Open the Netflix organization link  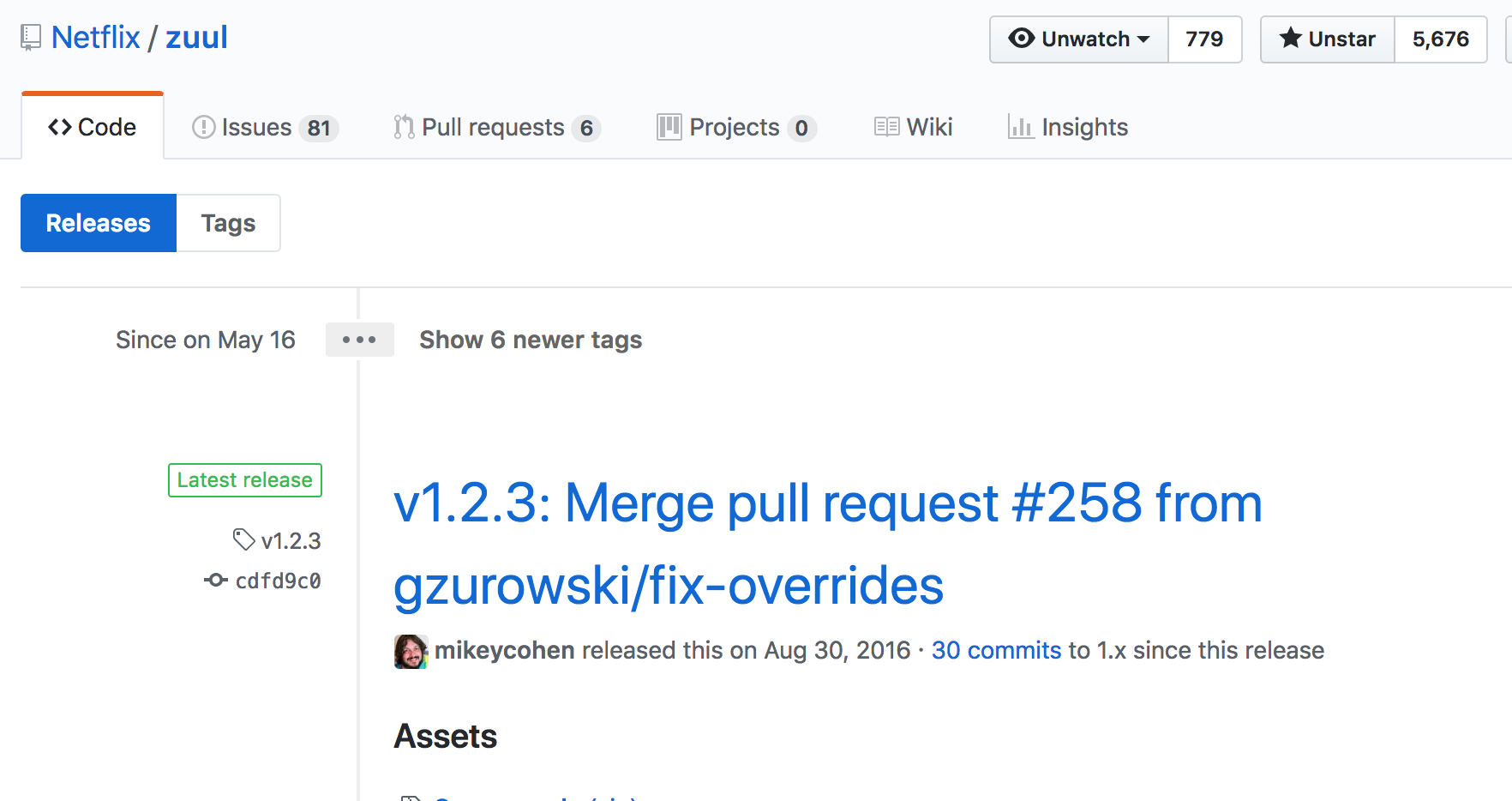coord(95,38)
